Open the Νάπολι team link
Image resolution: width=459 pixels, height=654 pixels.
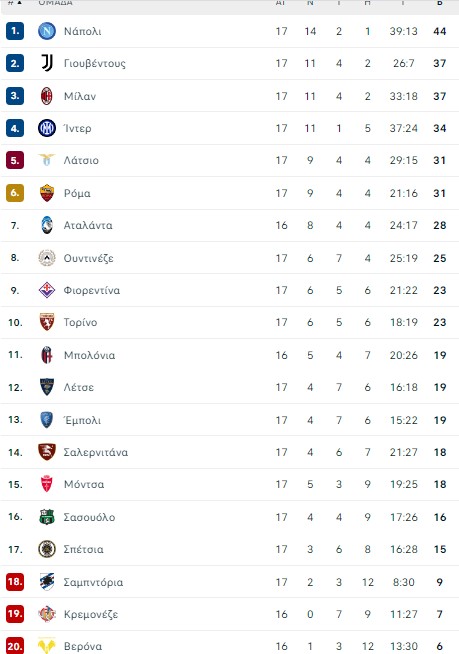pos(82,31)
